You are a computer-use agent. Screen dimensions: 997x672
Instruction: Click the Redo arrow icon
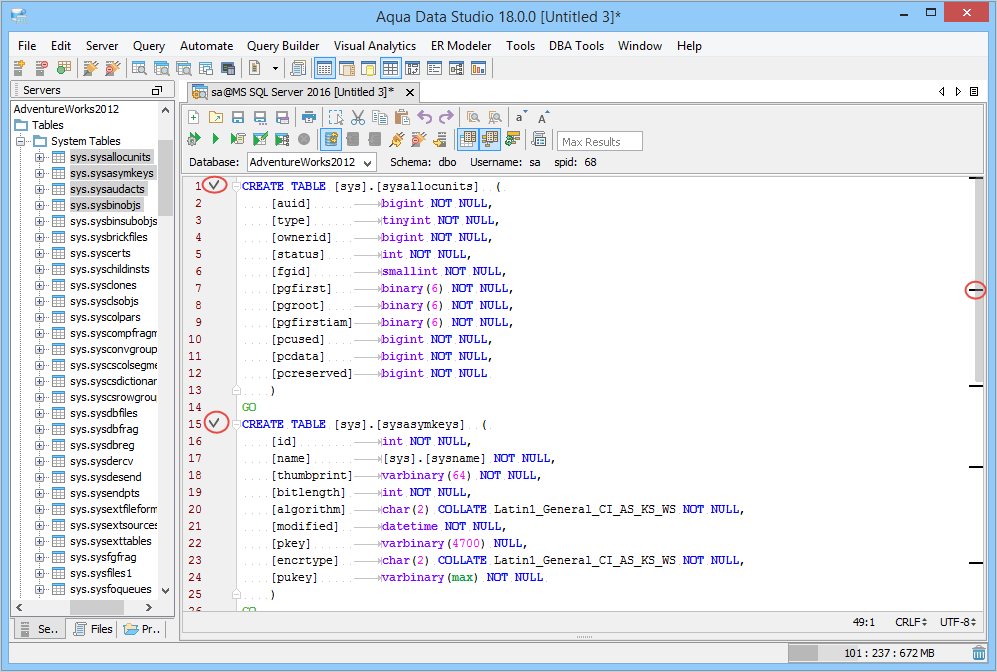coord(446,117)
